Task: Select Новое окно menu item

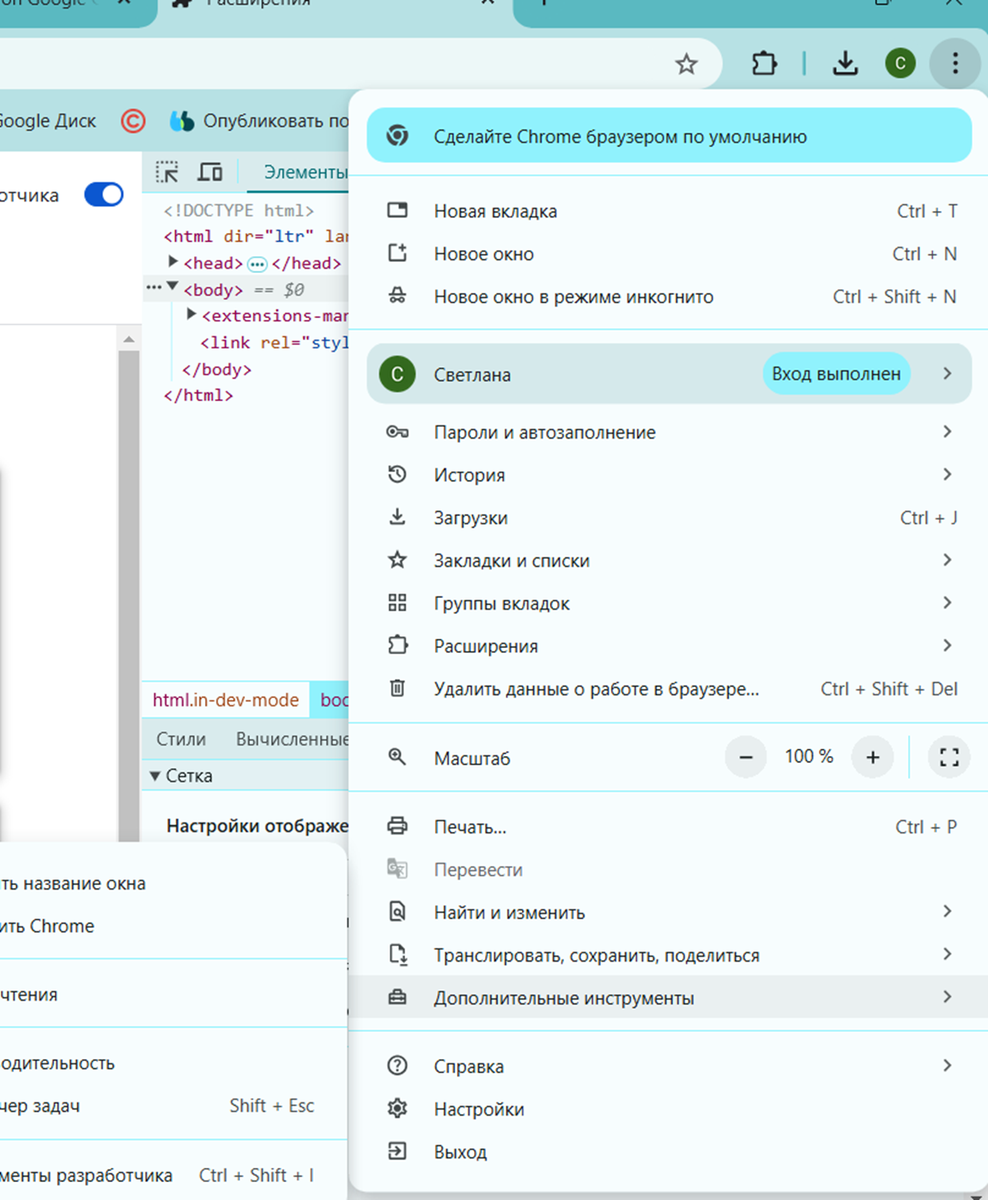Action: pos(668,254)
